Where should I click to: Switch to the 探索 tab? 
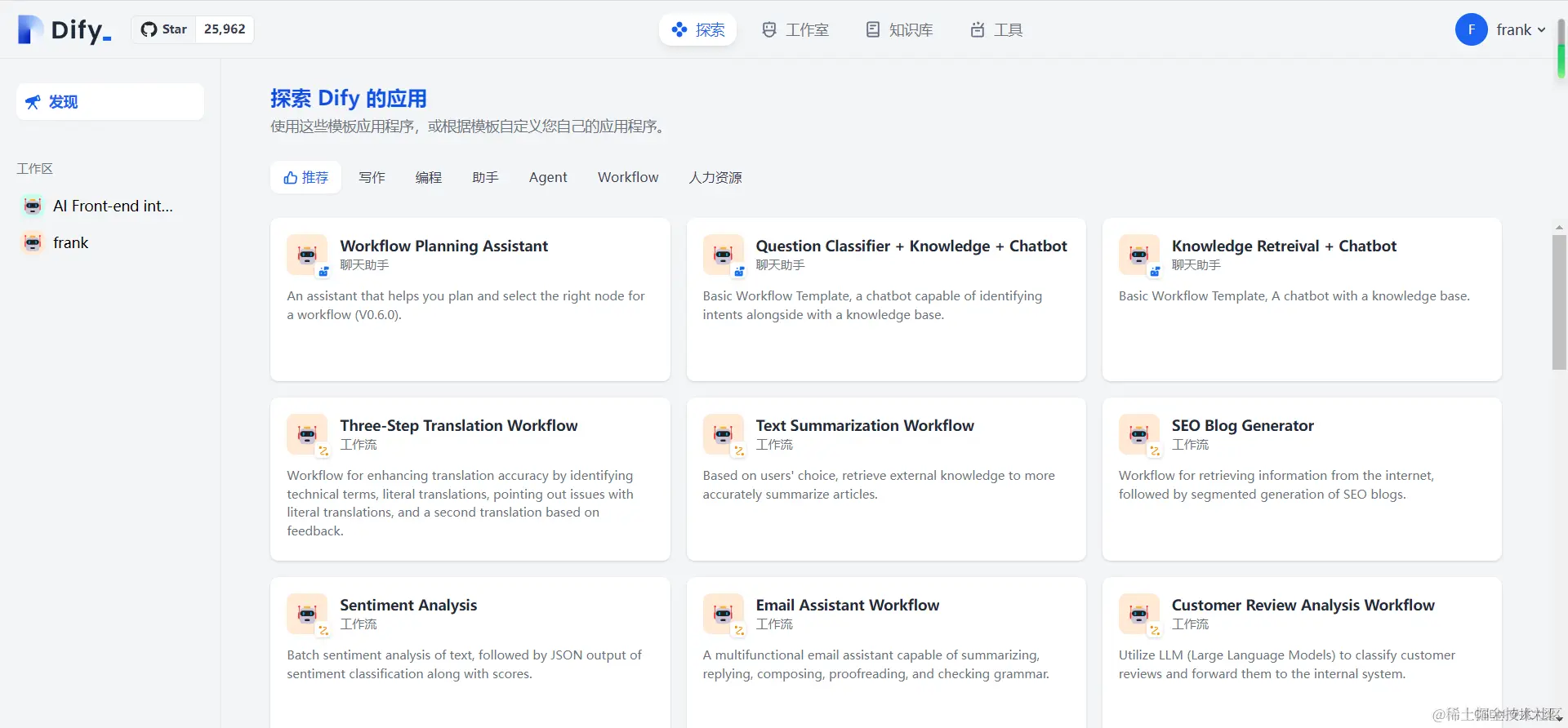click(697, 30)
